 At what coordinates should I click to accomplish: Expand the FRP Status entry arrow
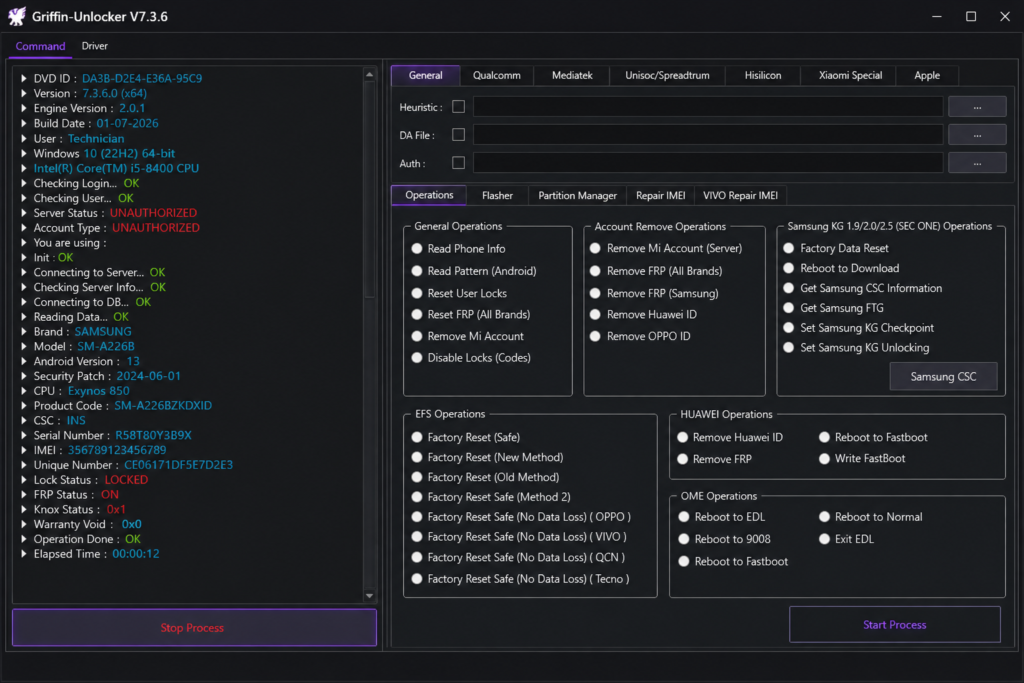24,495
